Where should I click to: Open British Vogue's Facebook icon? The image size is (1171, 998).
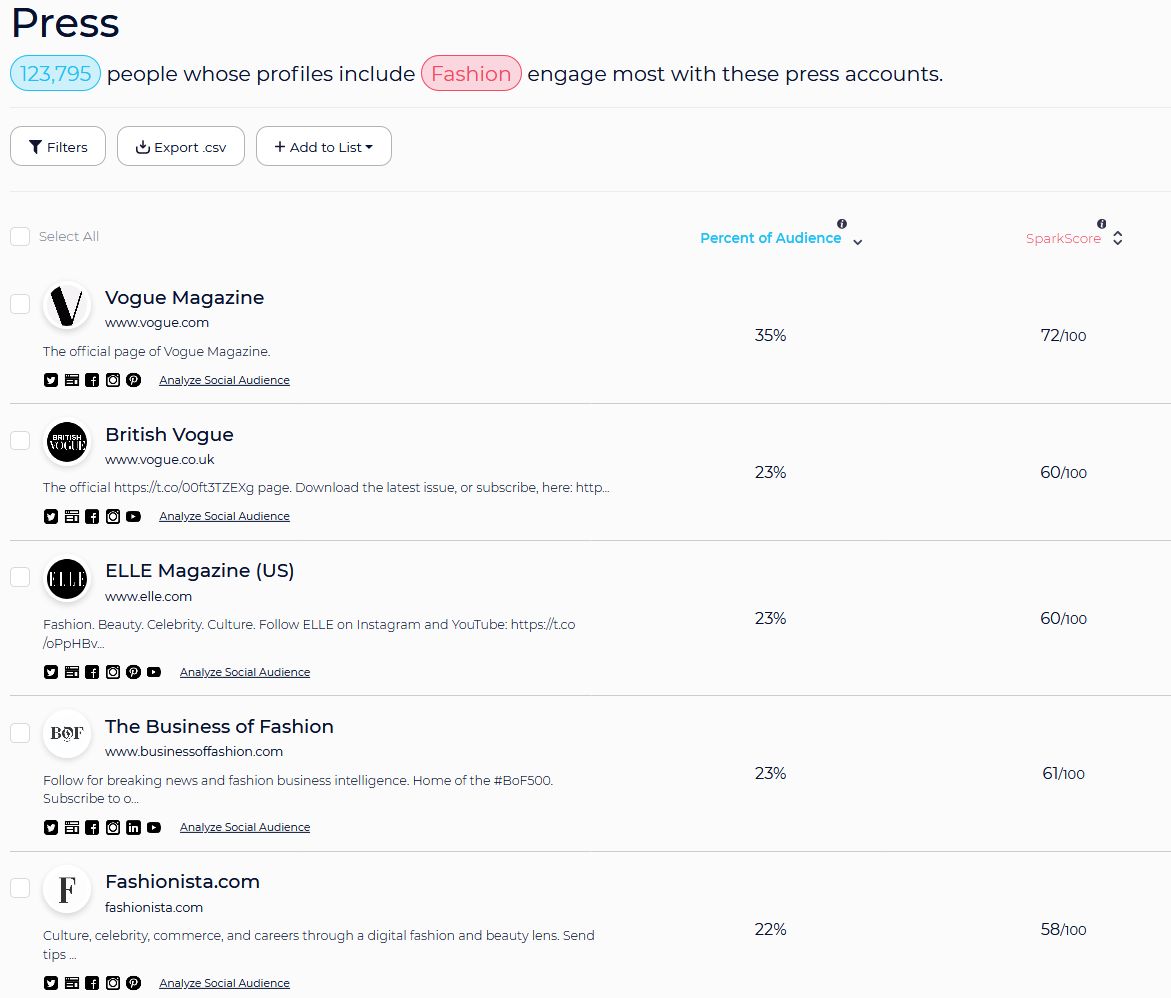92,516
